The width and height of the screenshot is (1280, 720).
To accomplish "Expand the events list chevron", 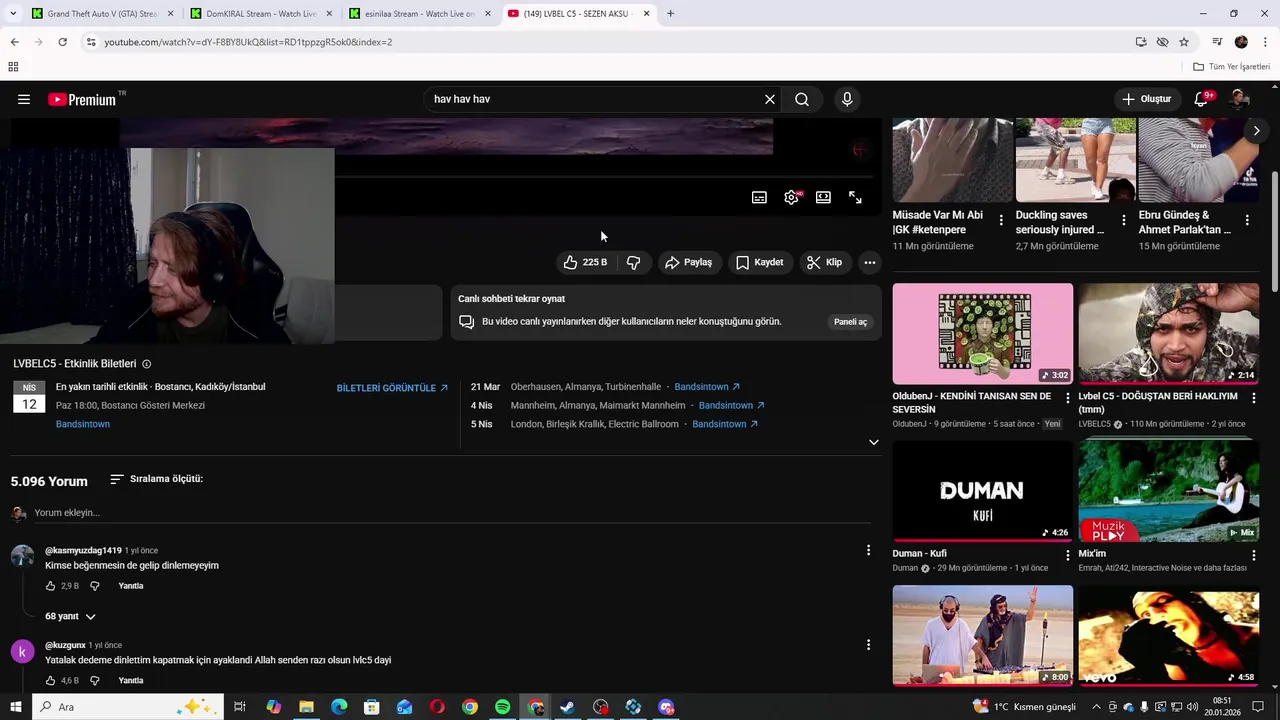I will point(873,442).
